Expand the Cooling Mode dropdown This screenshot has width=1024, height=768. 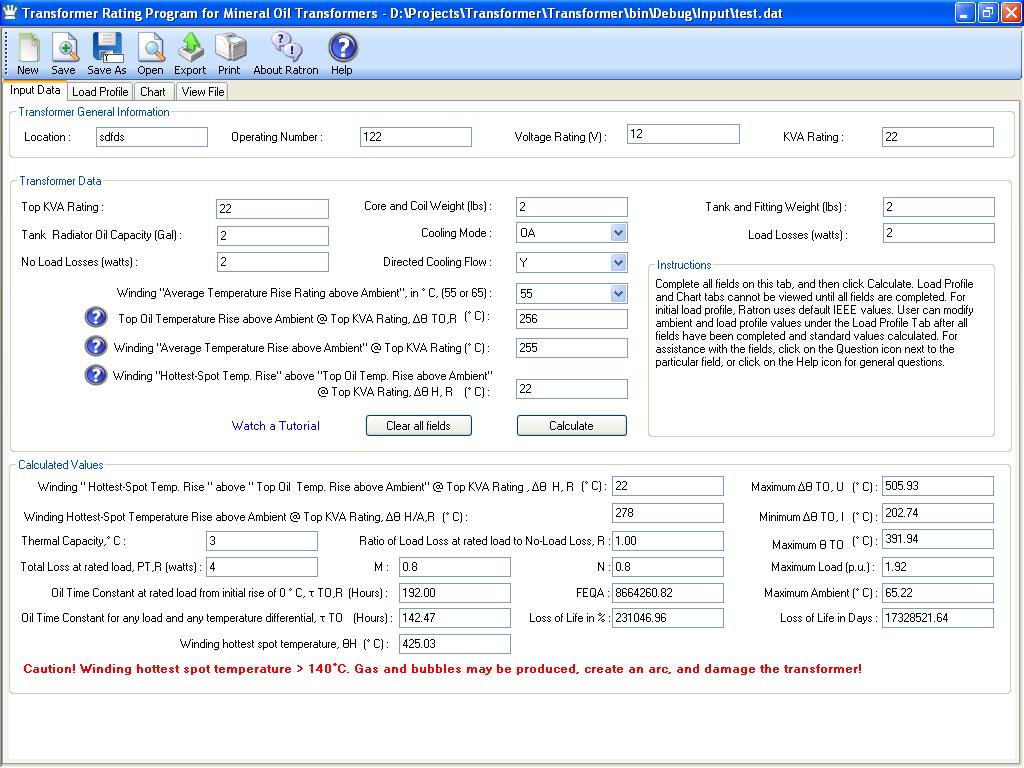point(618,232)
